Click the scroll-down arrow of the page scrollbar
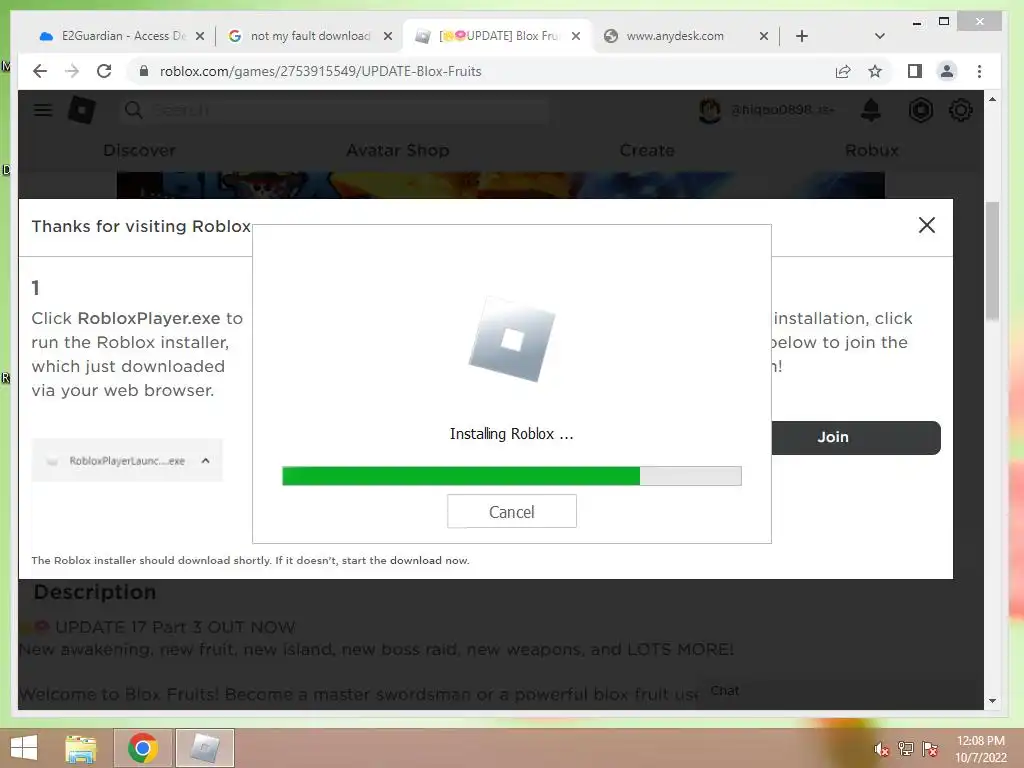Screen dimensions: 1024x768 (992, 701)
